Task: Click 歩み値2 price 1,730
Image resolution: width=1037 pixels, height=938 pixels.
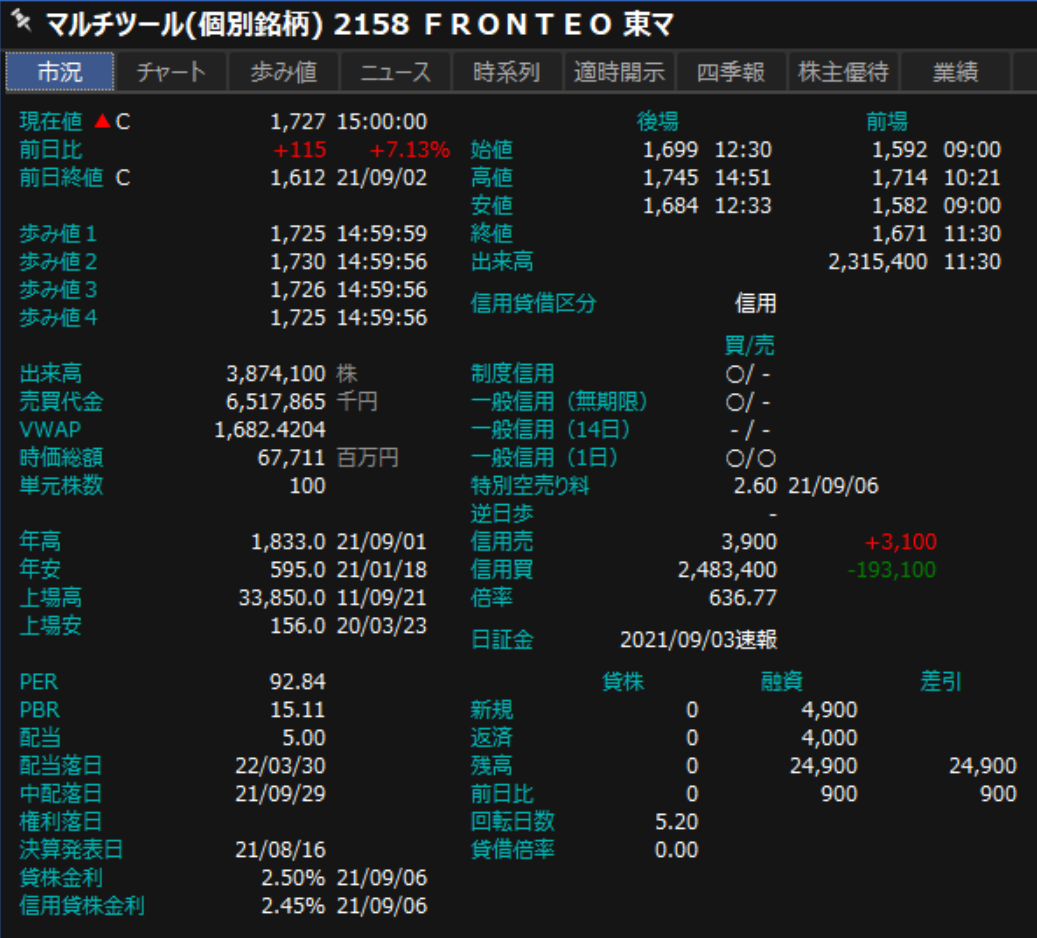Action: [298, 261]
